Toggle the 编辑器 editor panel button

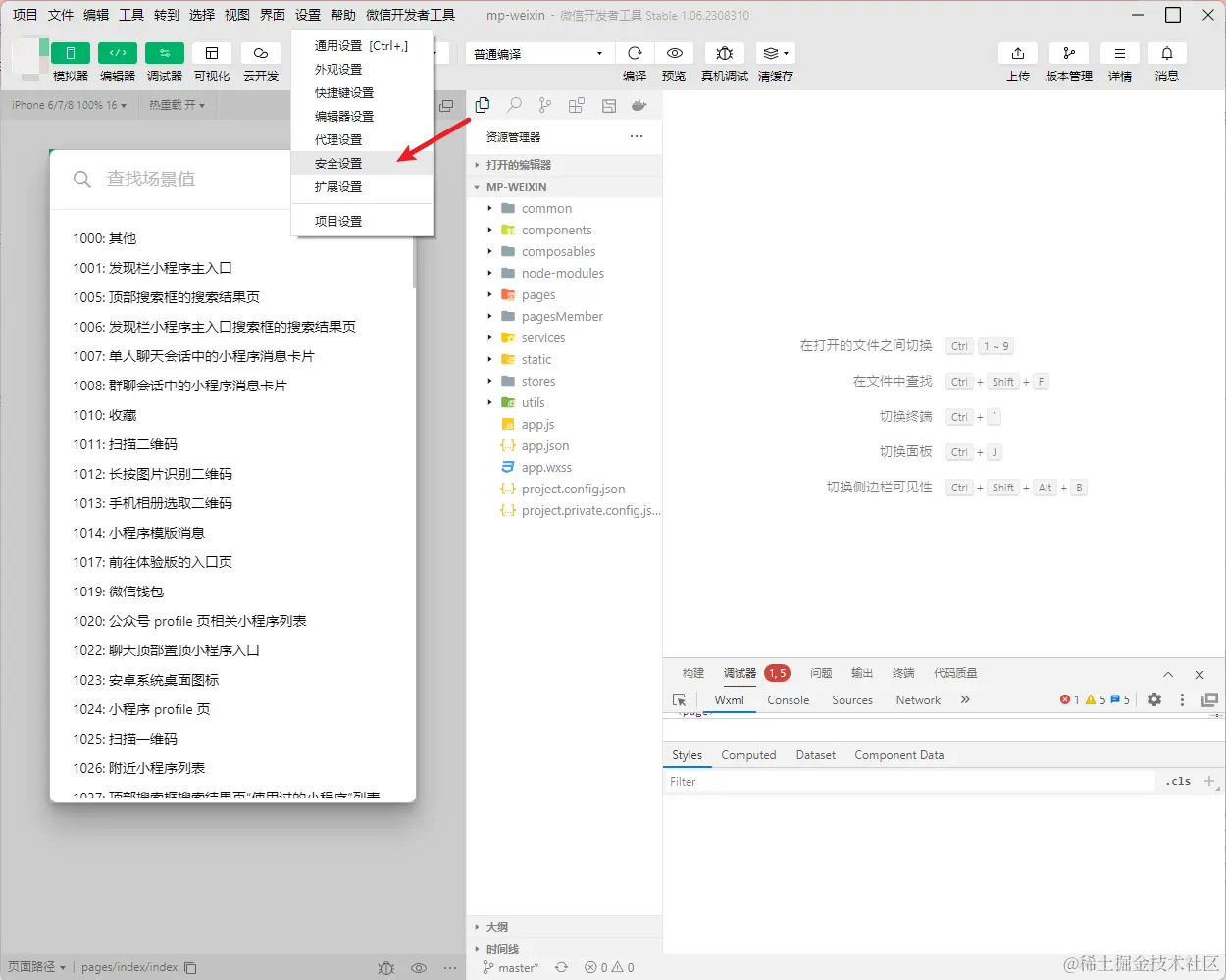click(x=118, y=53)
